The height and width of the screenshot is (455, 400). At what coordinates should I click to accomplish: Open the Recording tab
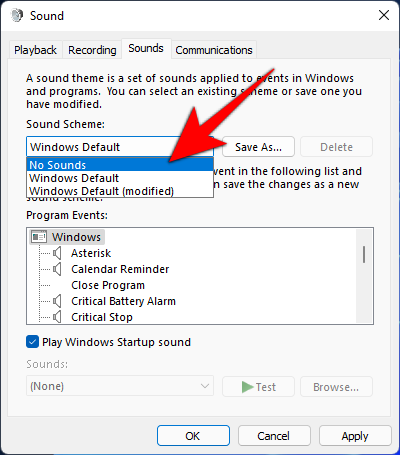[x=92, y=50]
